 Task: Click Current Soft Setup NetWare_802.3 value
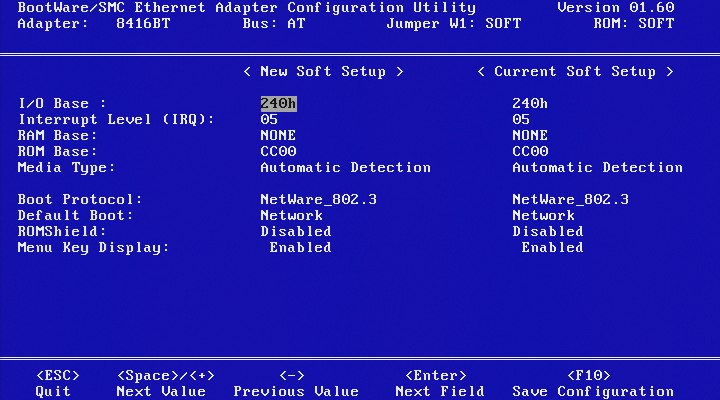click(x=570, y=200)
